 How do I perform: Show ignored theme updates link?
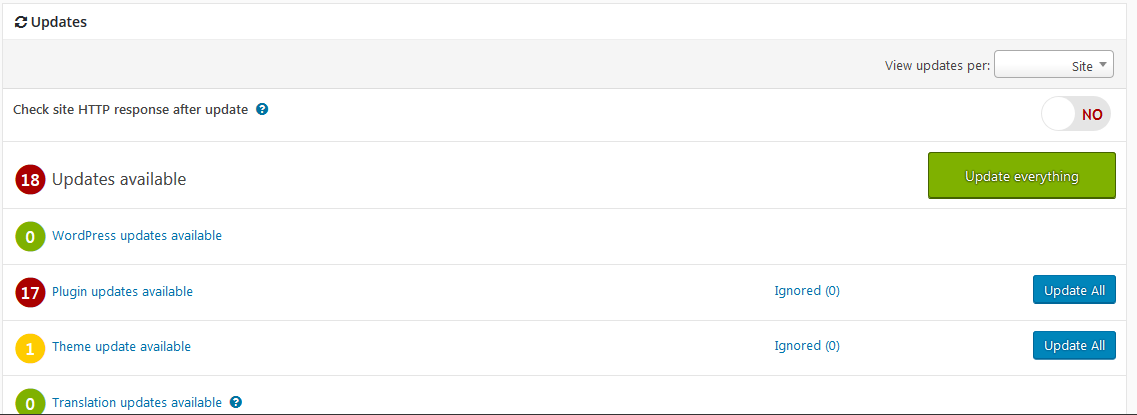[807, 346]
